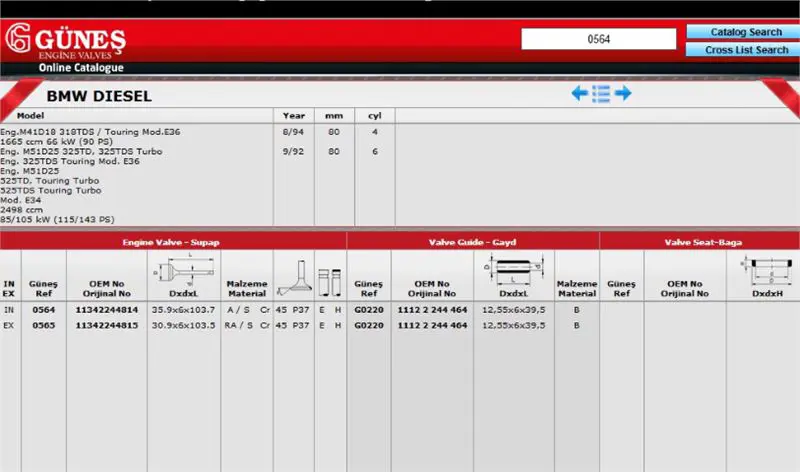The height and width of the screenshot is (472, 800).
Task: Click the Catalog Search button
Action: pos(745,32)
